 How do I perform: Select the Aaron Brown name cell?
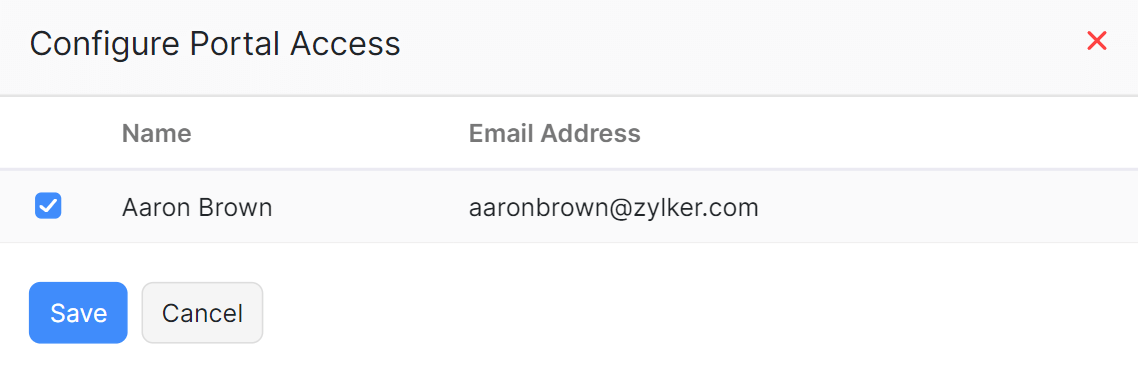point(197,208)
